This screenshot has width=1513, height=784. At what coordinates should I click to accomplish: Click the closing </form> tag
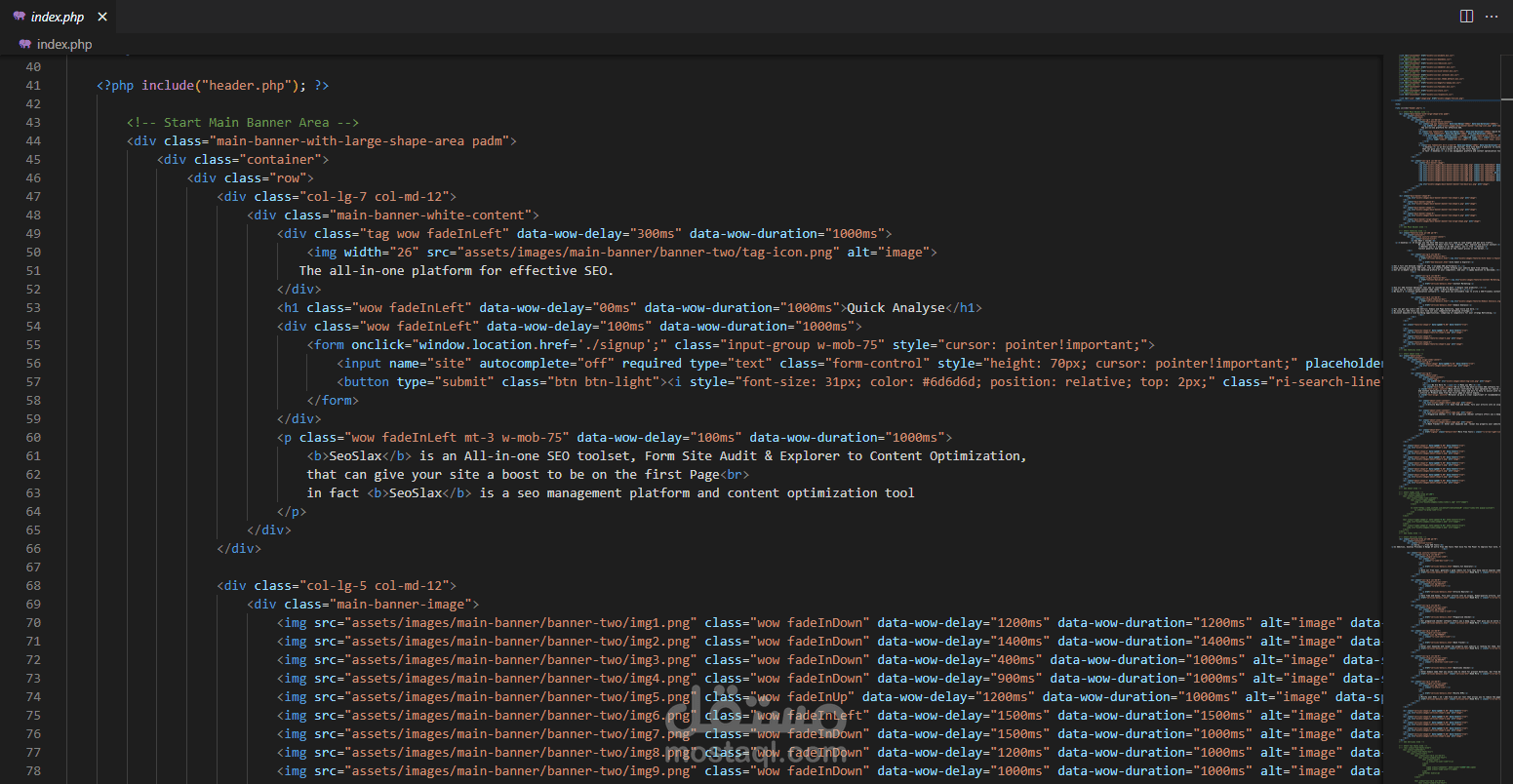click(333, 400)
